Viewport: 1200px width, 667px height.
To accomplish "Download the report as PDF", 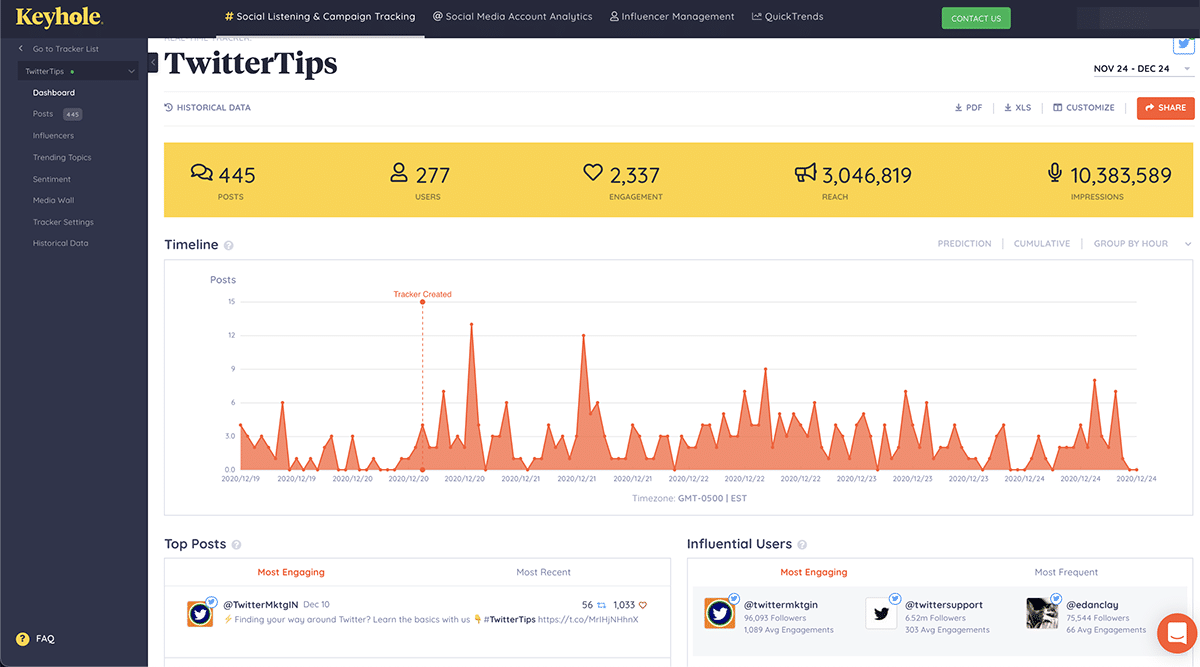I will coord(968,108).
